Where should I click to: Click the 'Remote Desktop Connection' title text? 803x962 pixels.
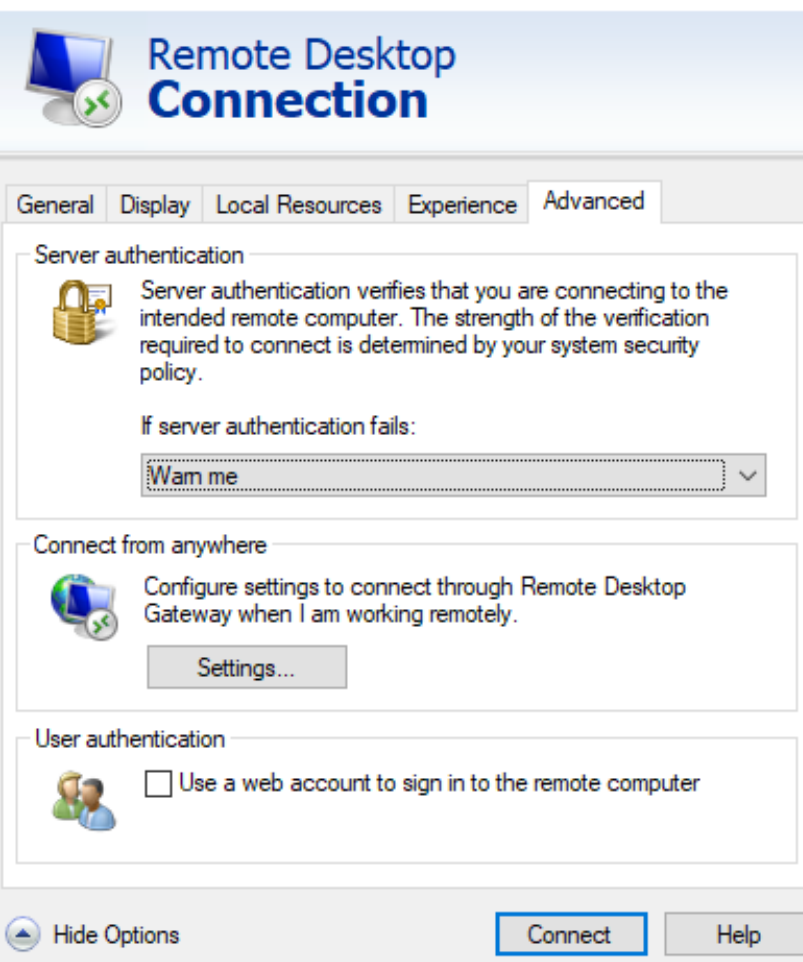[301, 78]
